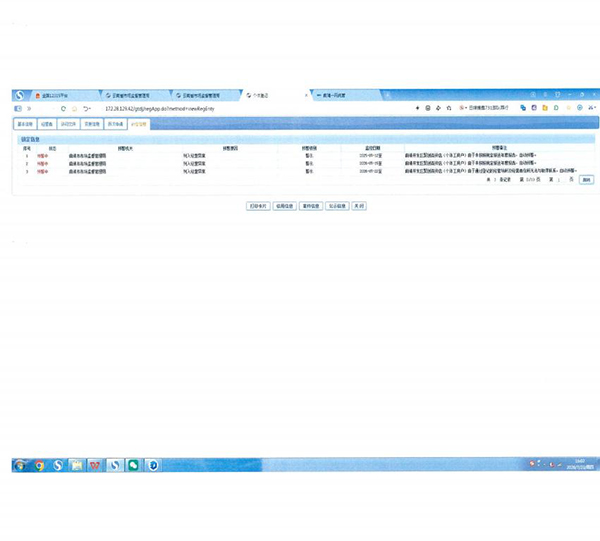
Task: Click the address bar URL 172.28.129.42
Action: (160, 109)
